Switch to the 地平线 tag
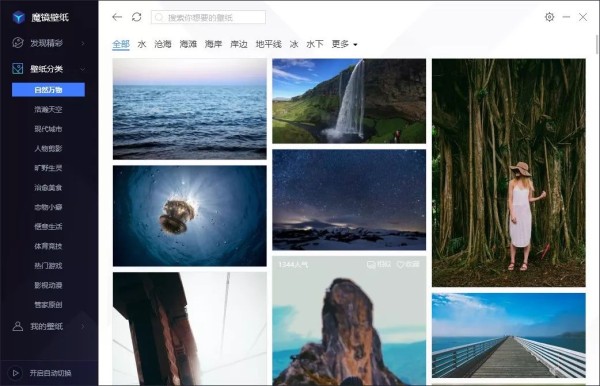Viewport: 600px width, 386px height. (x=269, y=44)
